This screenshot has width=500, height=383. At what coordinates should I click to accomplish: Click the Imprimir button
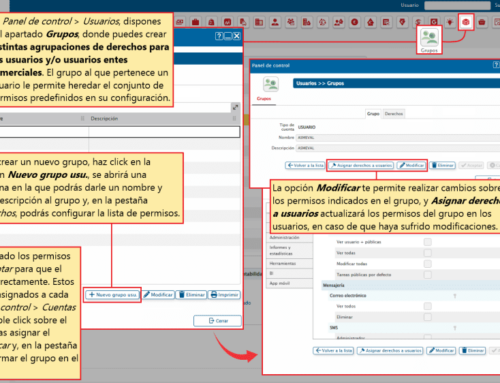tap(225, 295)
